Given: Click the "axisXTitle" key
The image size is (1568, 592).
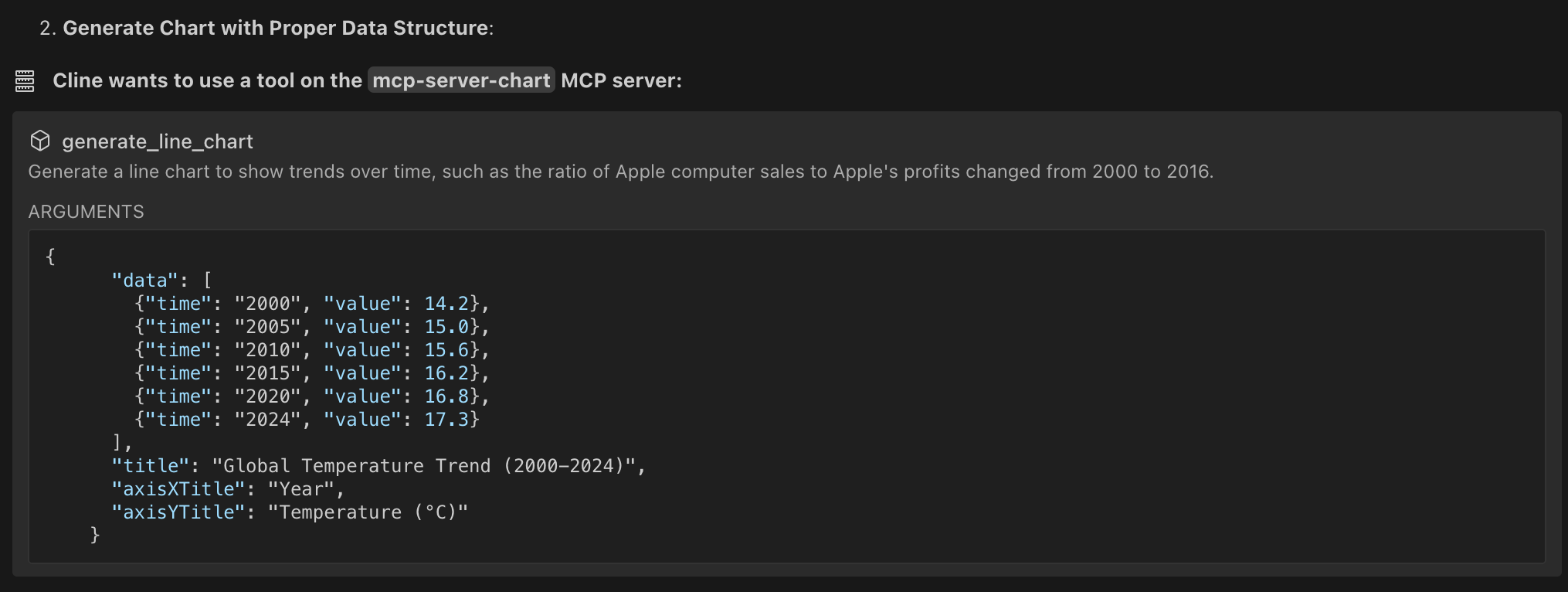Looking at the screenshot, I should click(x=178, y=489).
